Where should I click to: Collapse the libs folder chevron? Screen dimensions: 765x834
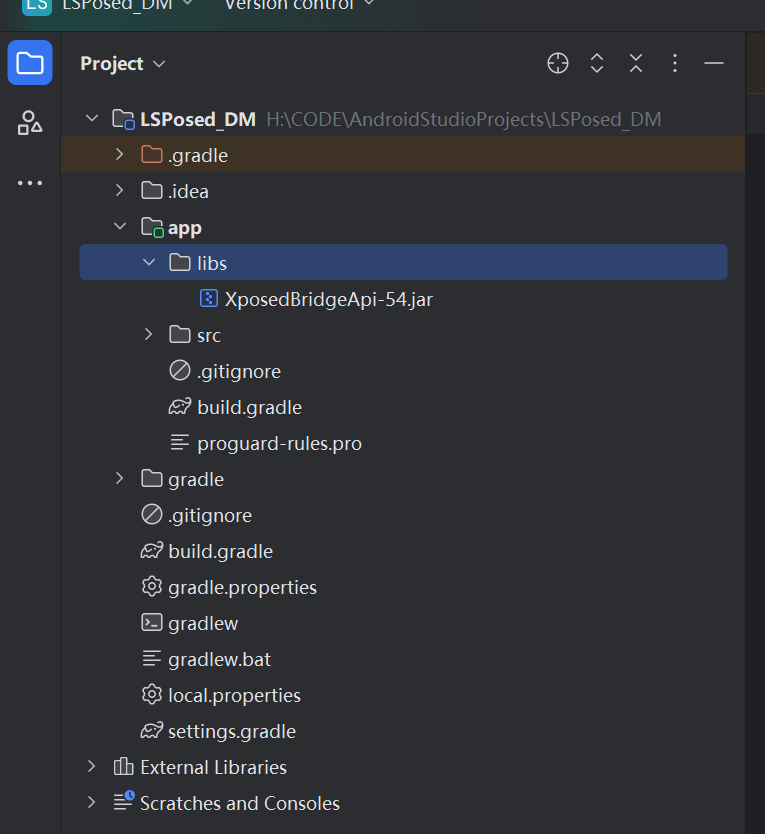[149, 263]
